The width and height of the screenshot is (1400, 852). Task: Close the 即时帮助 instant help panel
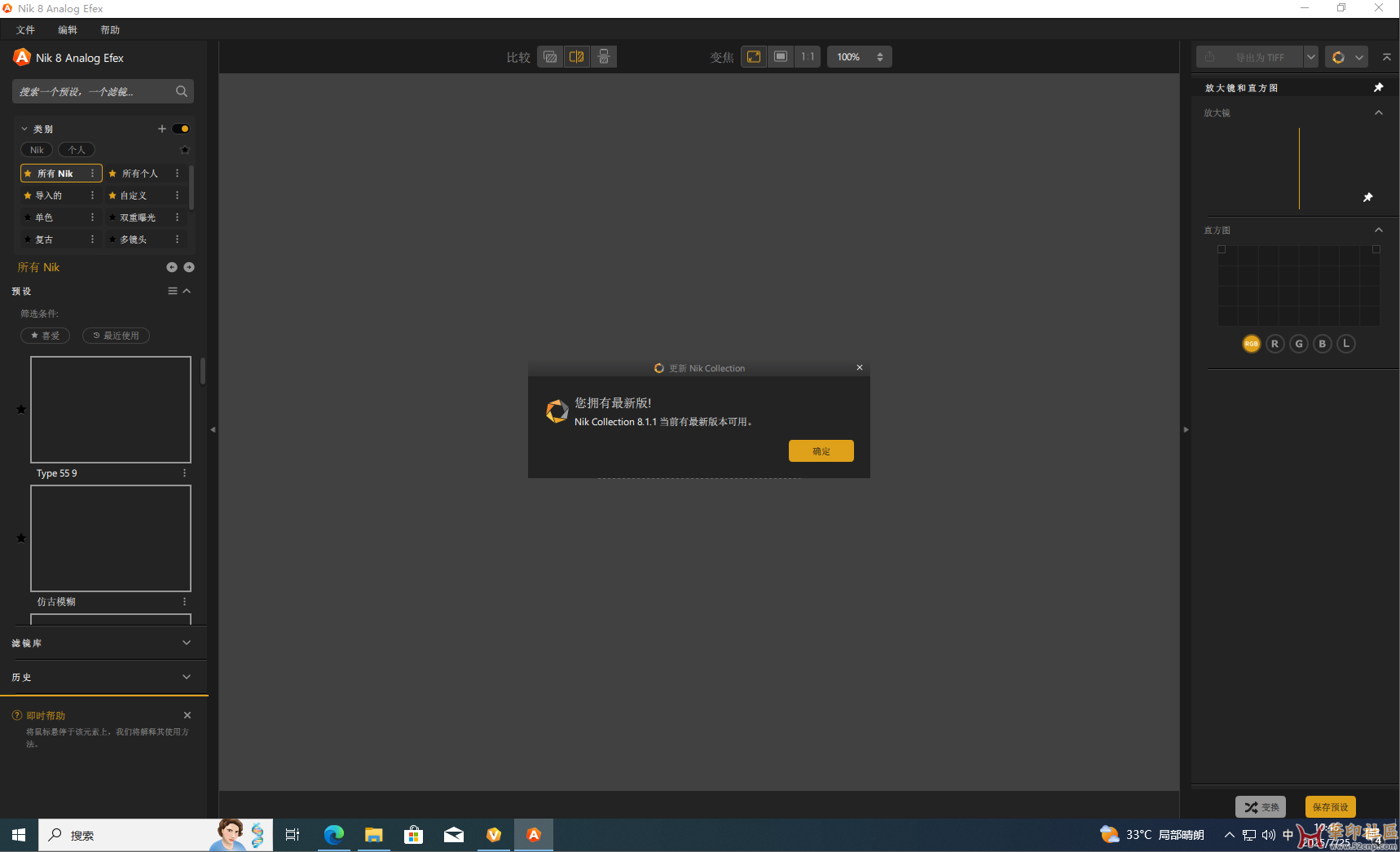click(x=187, y=715)
